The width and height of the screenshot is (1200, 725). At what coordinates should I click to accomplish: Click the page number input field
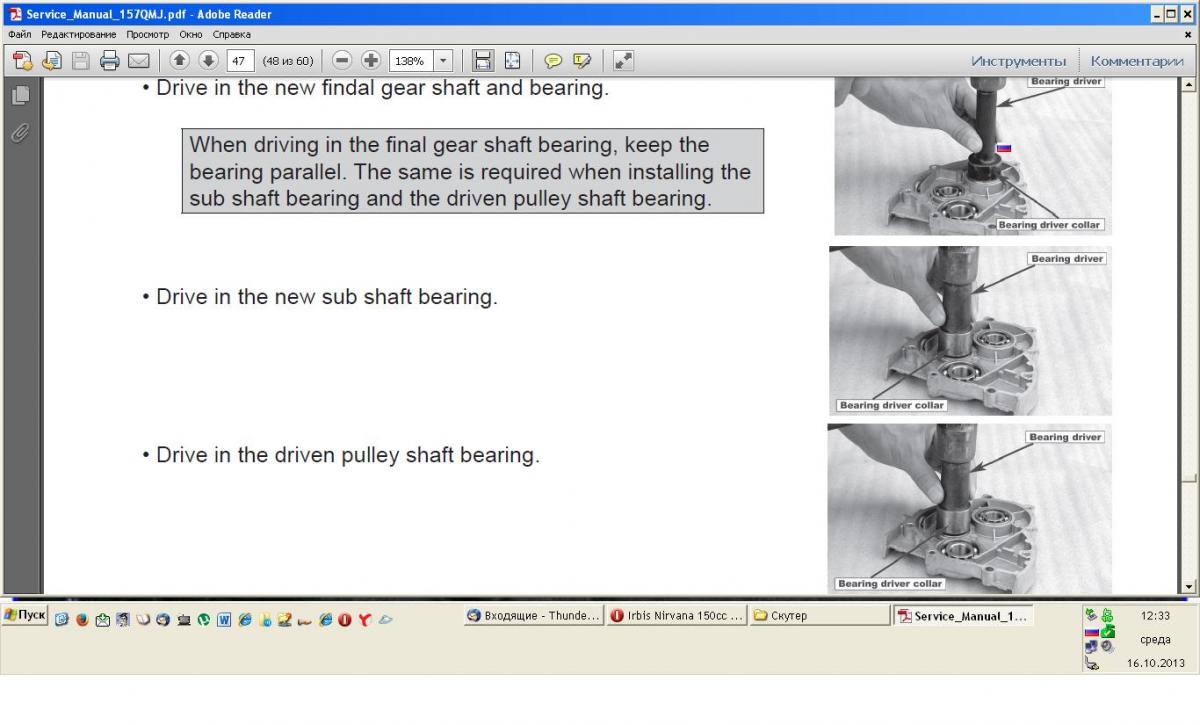241,60
